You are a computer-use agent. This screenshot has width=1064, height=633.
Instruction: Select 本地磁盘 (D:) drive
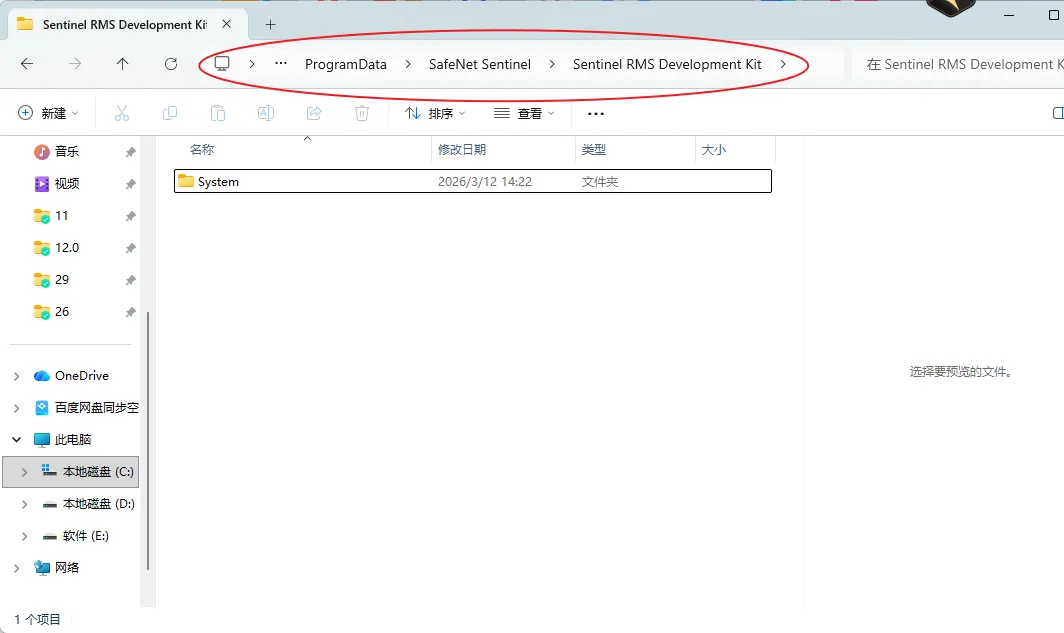click(x=98, y=503)
